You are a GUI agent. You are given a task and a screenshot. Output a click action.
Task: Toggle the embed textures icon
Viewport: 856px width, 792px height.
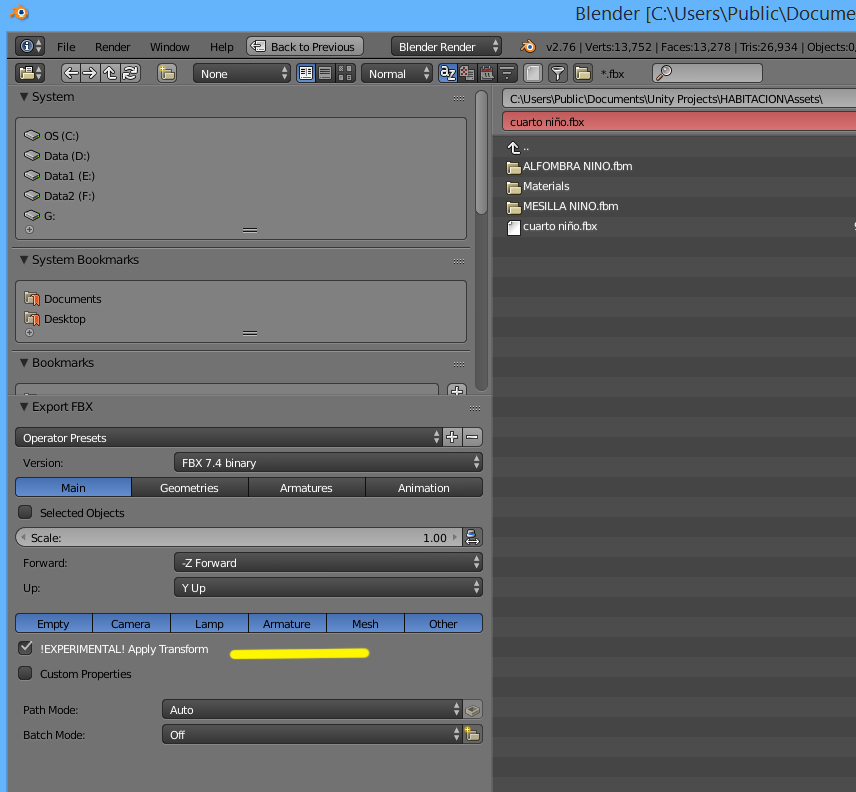pyautogui.click(x=473, y=710)
